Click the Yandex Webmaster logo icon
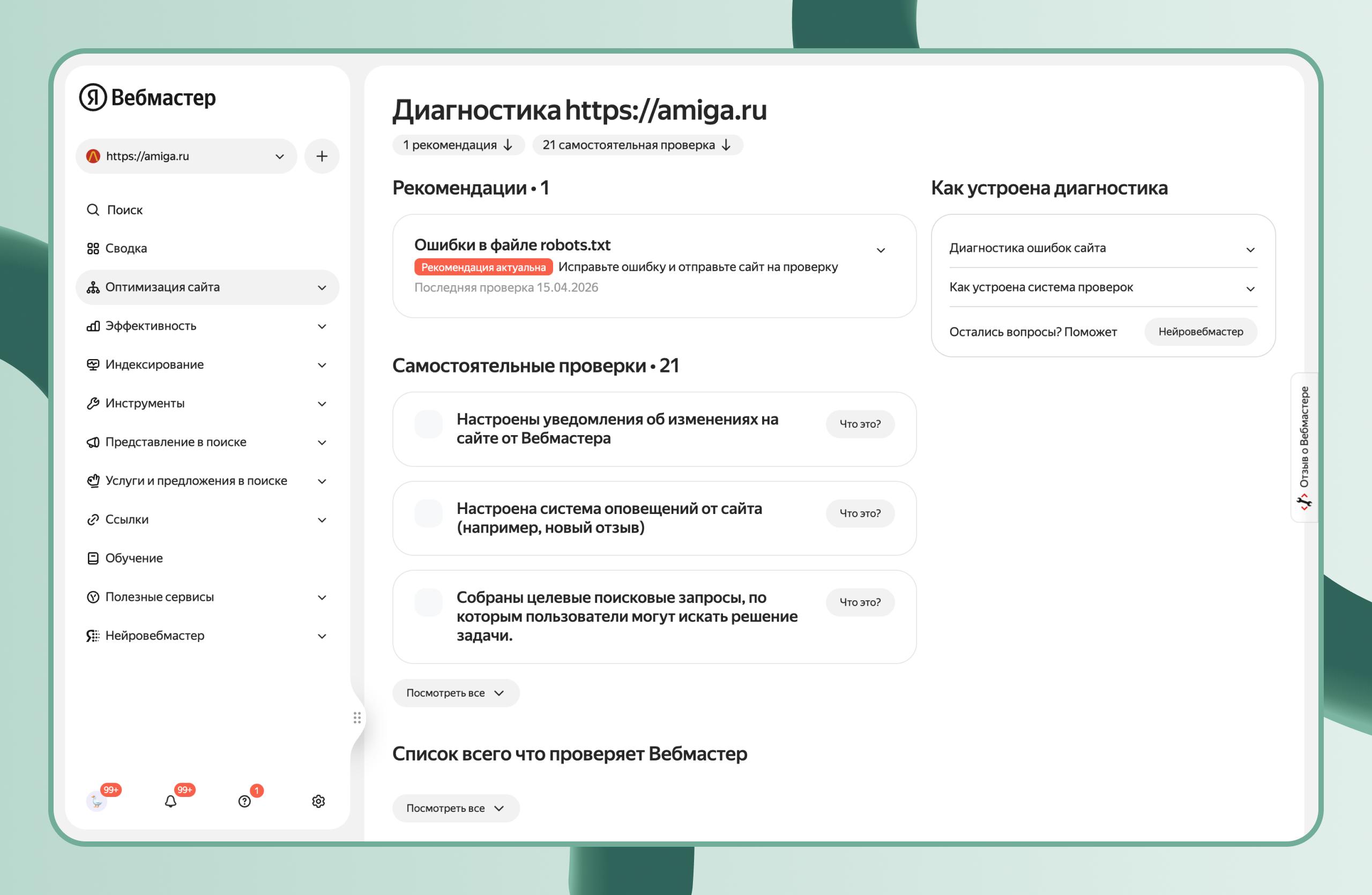Screen dimensions: 1372x895 pyautogui.click(x=93, y=98)
